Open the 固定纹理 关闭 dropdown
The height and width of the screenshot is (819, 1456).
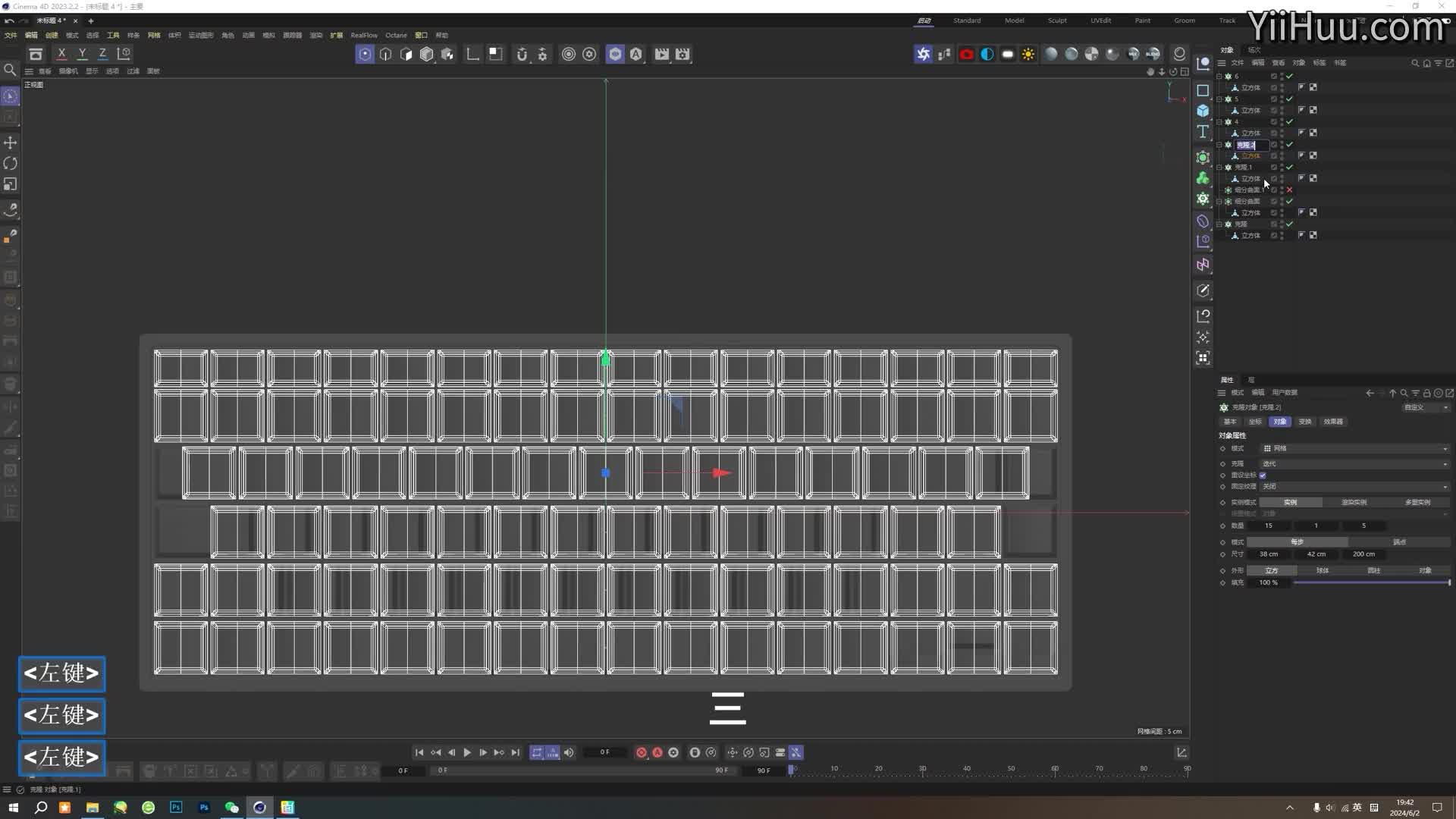coord(1354,487)
